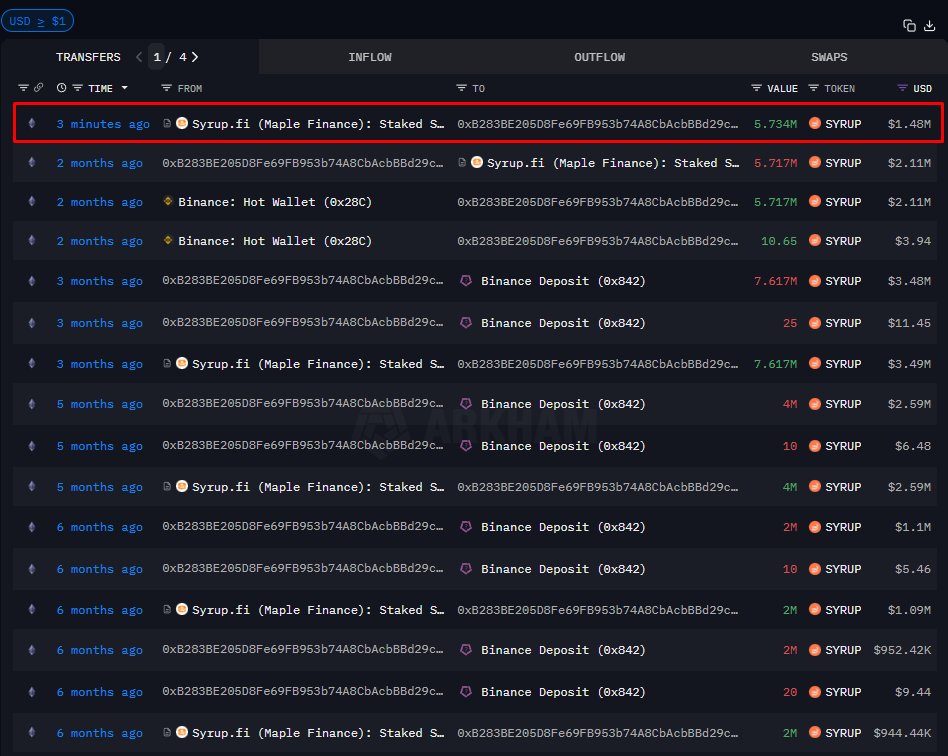Switch to the INFLOW tab
948x756 pixels.
coord(370,57)
